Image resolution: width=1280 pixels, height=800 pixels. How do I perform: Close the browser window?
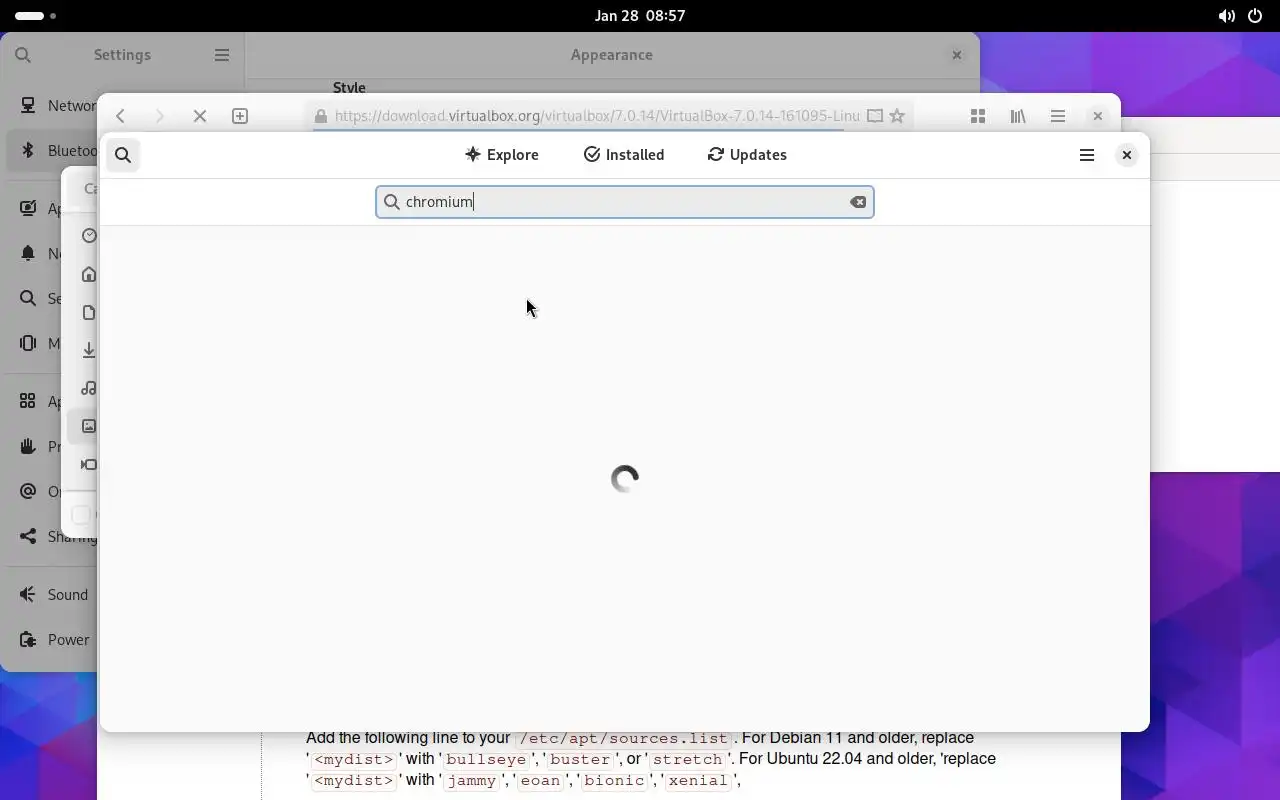pos(1098,116)
